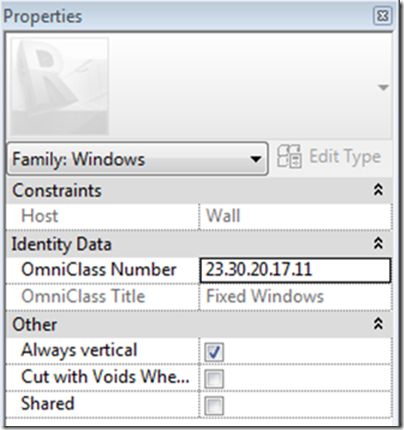Select the OmniClass Number parameter label
404x430 pixels.
pos(99,269)
